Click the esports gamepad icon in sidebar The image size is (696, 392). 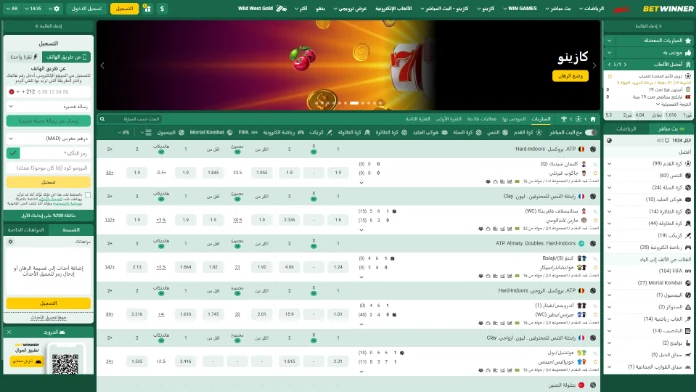688,247
